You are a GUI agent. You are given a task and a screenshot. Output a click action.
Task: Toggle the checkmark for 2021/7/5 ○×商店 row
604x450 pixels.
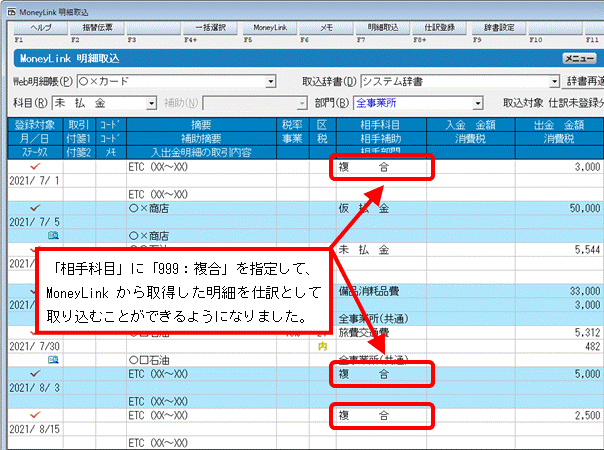pyautogui.click(x=35, y=208)
